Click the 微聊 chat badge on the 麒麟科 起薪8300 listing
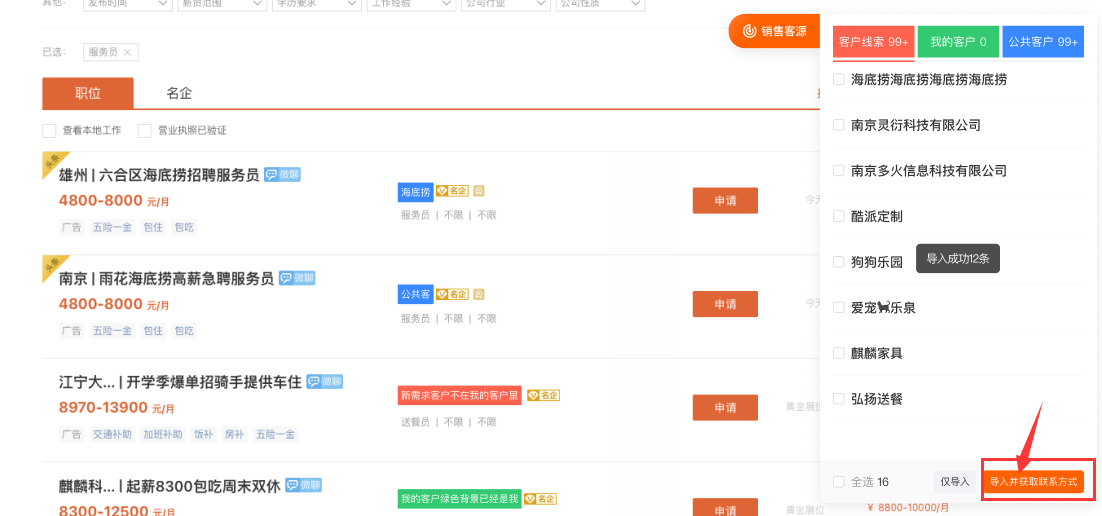Image resolution: width=1102 pixels, height=516 pixels. click(304, 485)
